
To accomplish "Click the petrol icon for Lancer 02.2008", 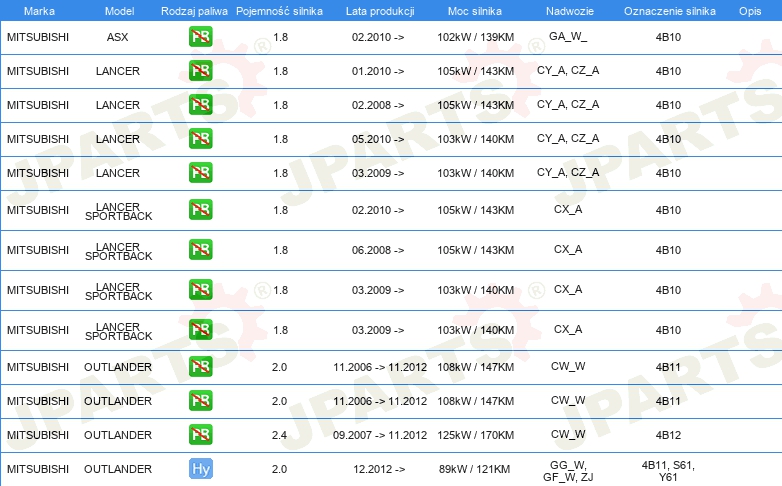I will coord(200,104).
